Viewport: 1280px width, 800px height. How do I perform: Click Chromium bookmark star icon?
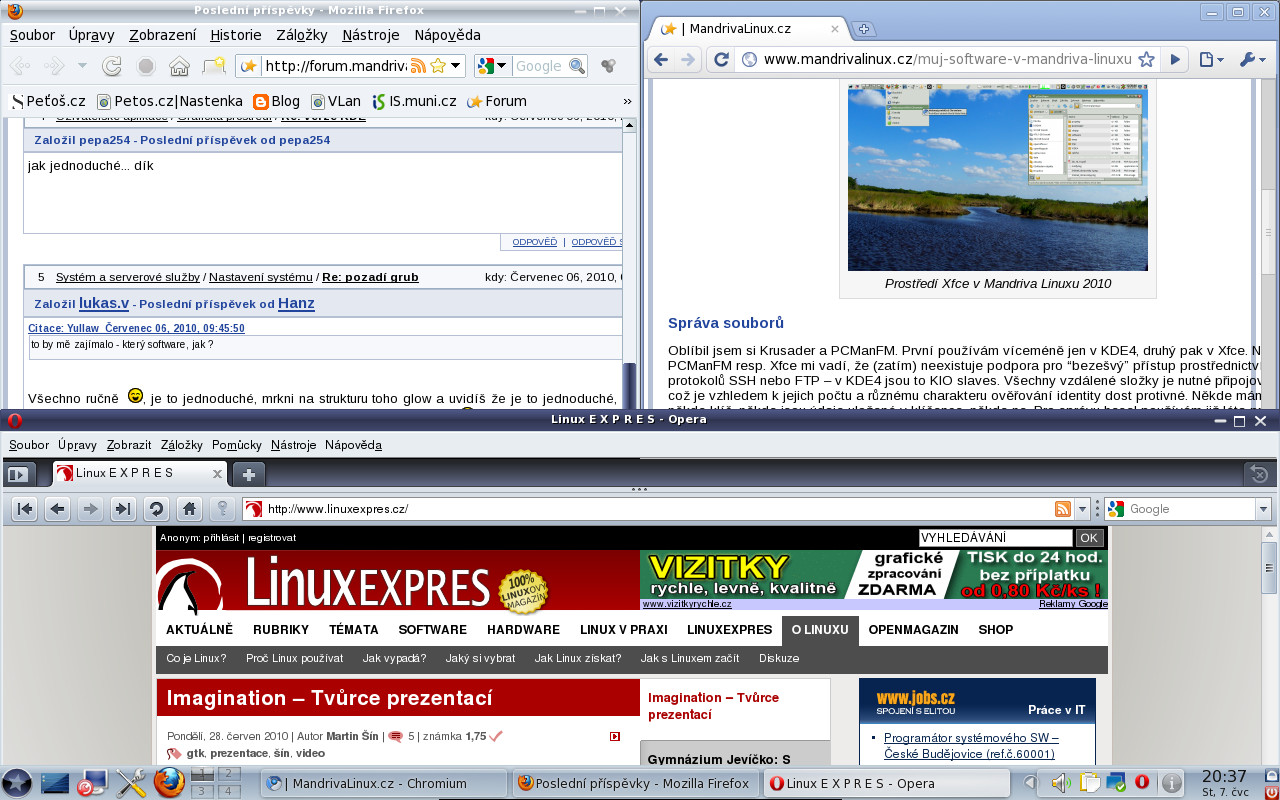(x=1146, y=60)
